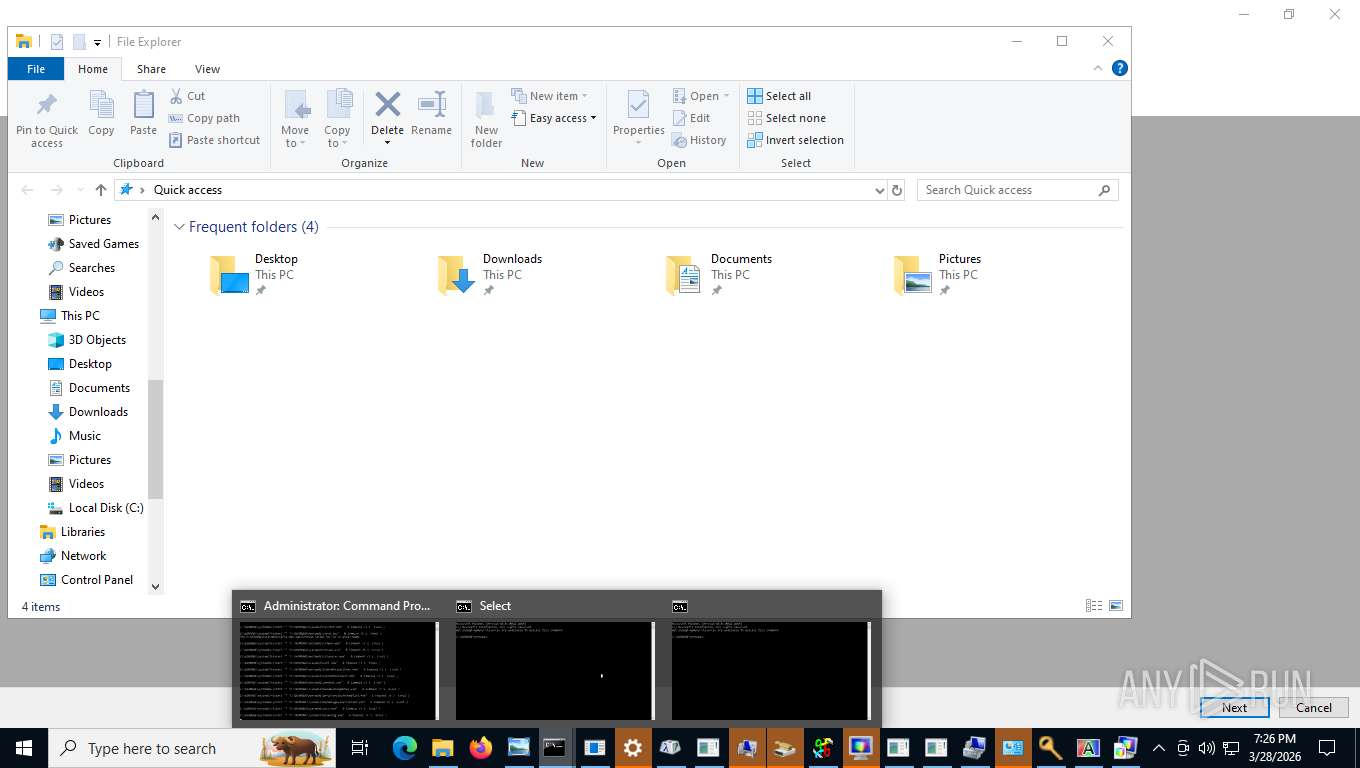1360x768 pixels.
Task: Click the address bar Quick access path
Action: pos(188,190)
